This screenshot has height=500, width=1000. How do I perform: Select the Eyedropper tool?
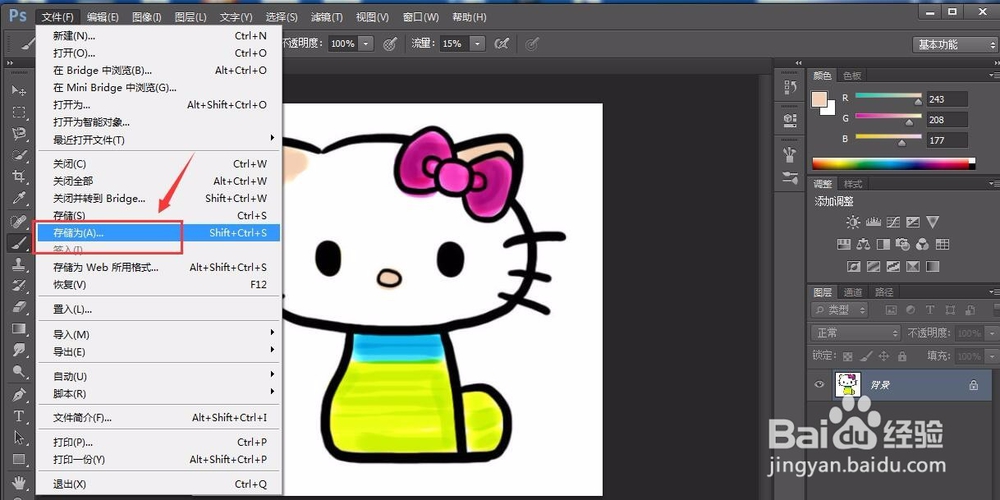19,198
